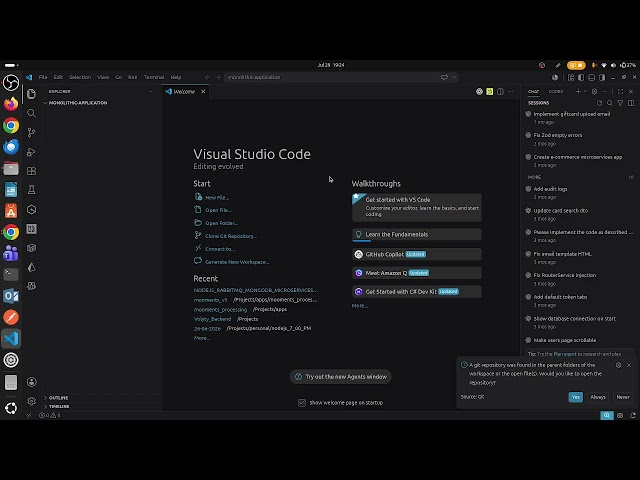The height and width of the screenshot is (480, 640).
Task: Open command center dropdown chevron
Action: tap(454, 77)
